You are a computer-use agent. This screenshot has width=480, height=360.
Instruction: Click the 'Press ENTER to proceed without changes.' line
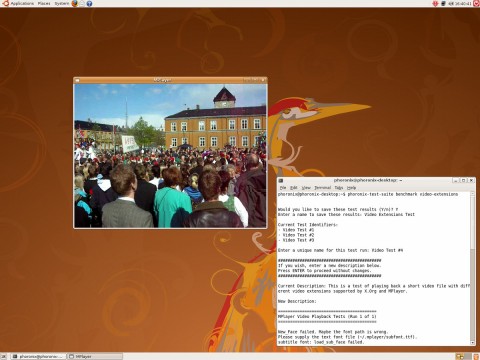[324, 271]
